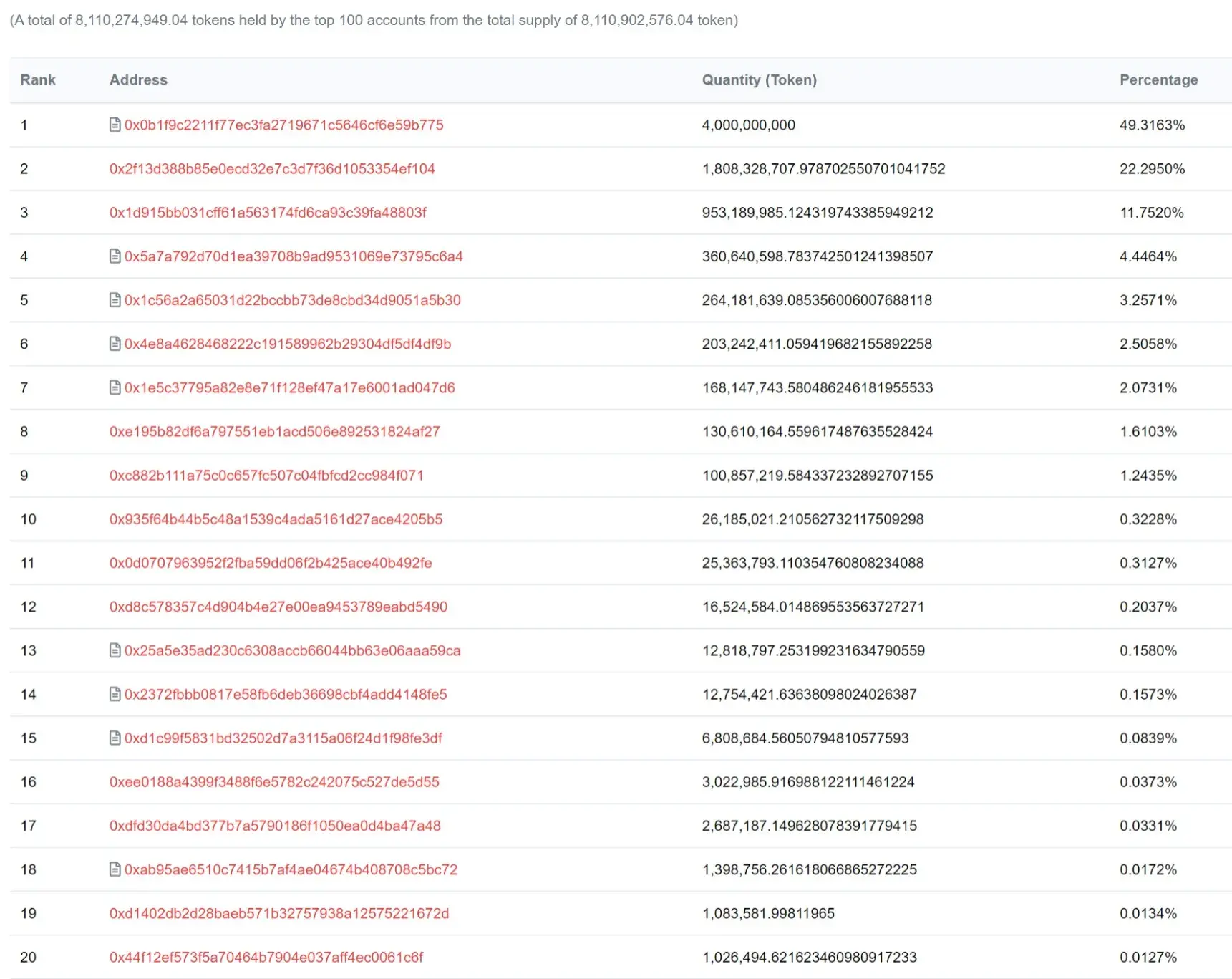The image size is (1232, 979).
Task: Click contract icon beside address 0x2372fbbb0817e58fb6deb36698cbf4add4148fe5
Action: pyautogui.click(x=115, y=693)
